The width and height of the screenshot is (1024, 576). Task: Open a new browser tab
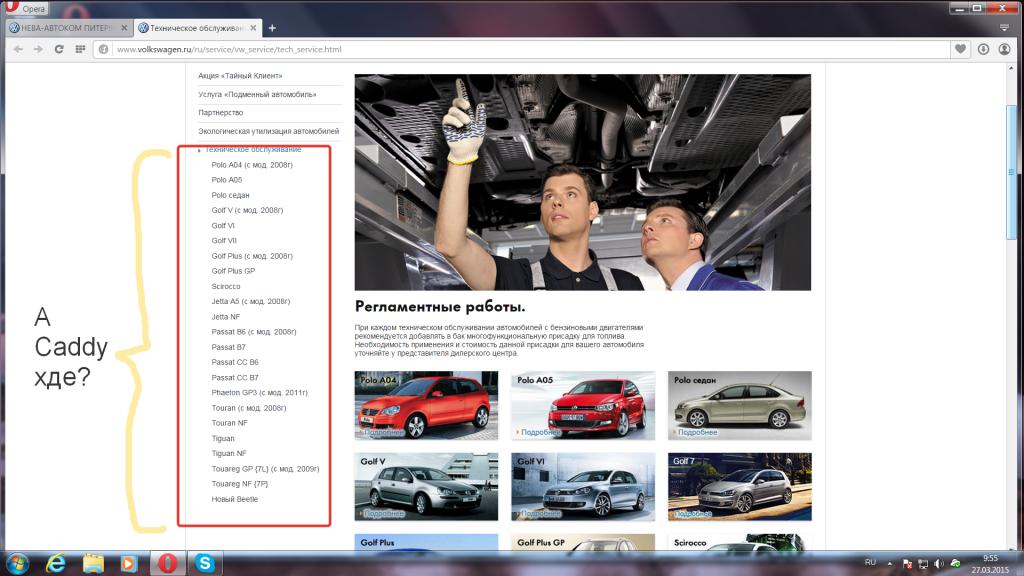point(272,28)
